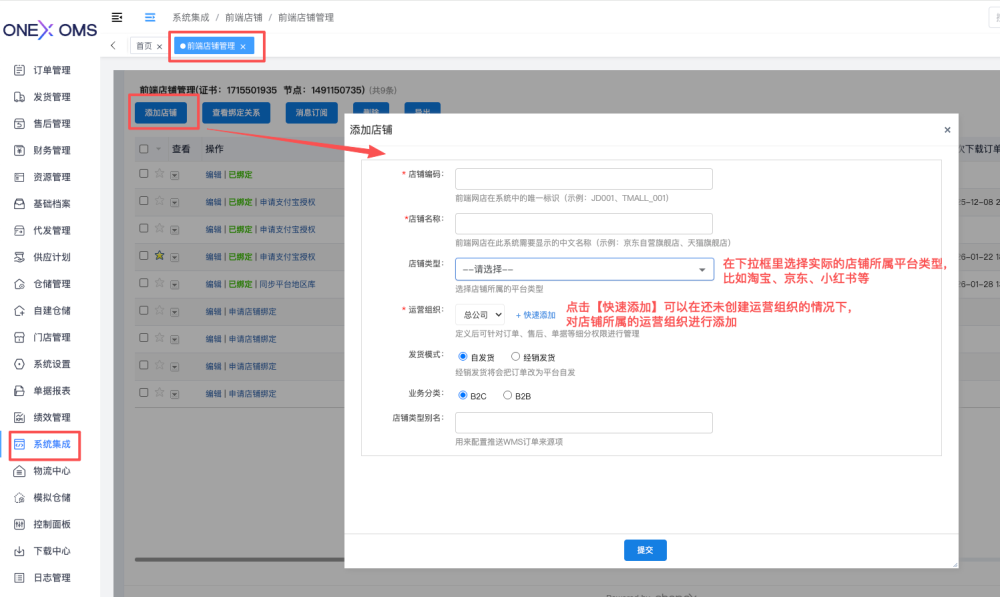Close the 添加店铺 dialog

coord(947,129)
